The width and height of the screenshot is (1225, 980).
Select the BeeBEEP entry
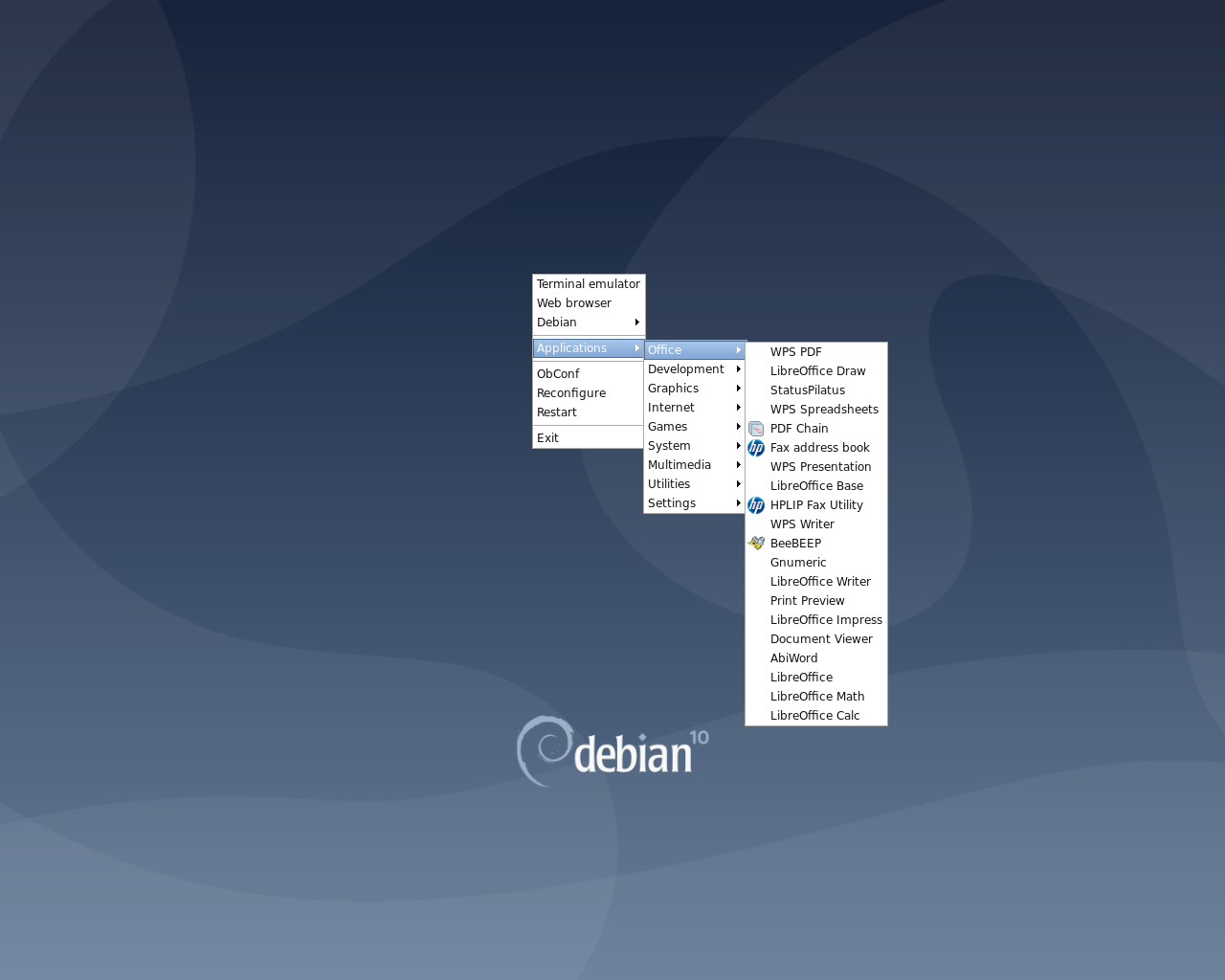tap(816, 544)
